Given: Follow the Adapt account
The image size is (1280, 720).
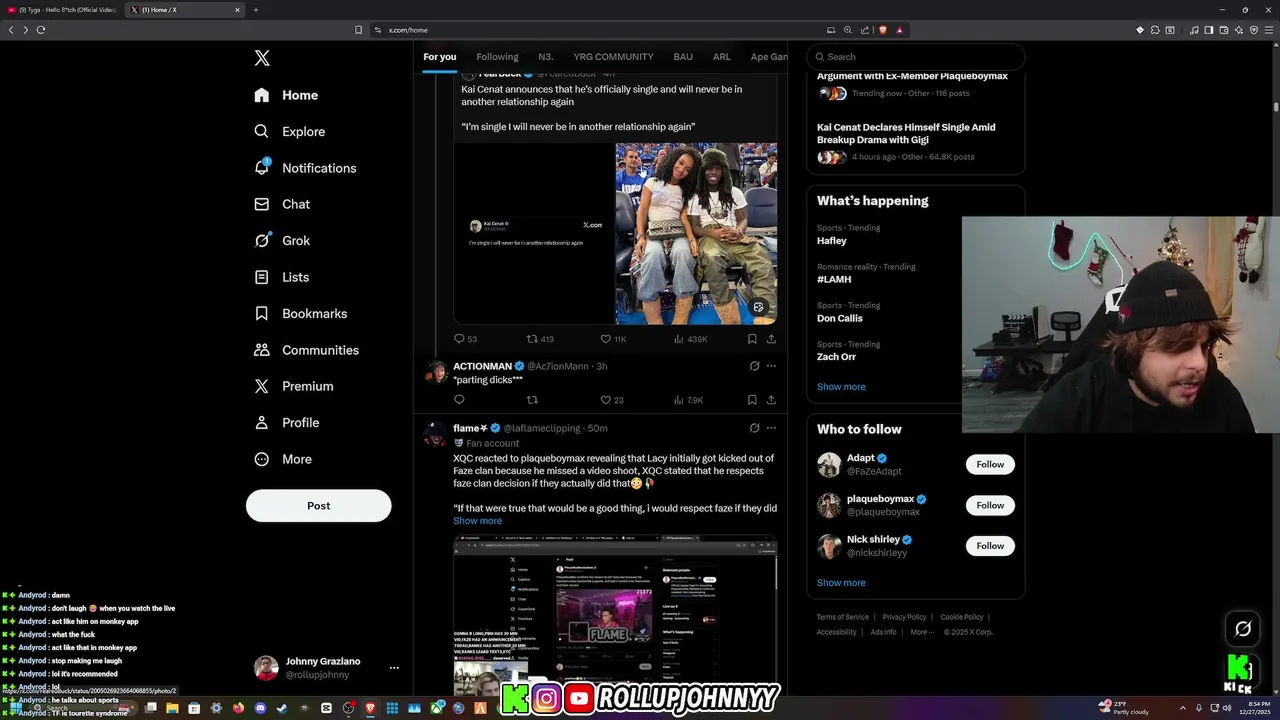Looking at the screenshot, I should pyautogui.click(x=990, y=464).
